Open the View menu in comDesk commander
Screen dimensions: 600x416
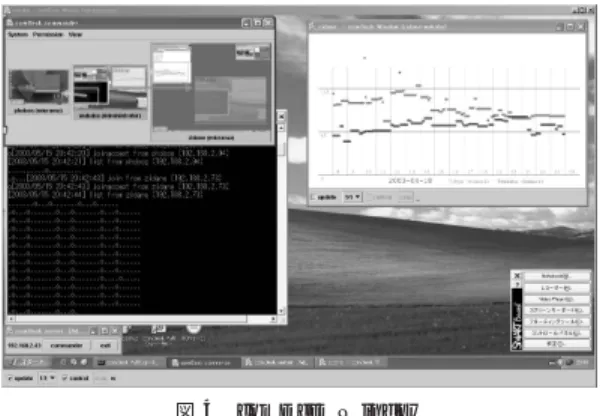(75, 34)
